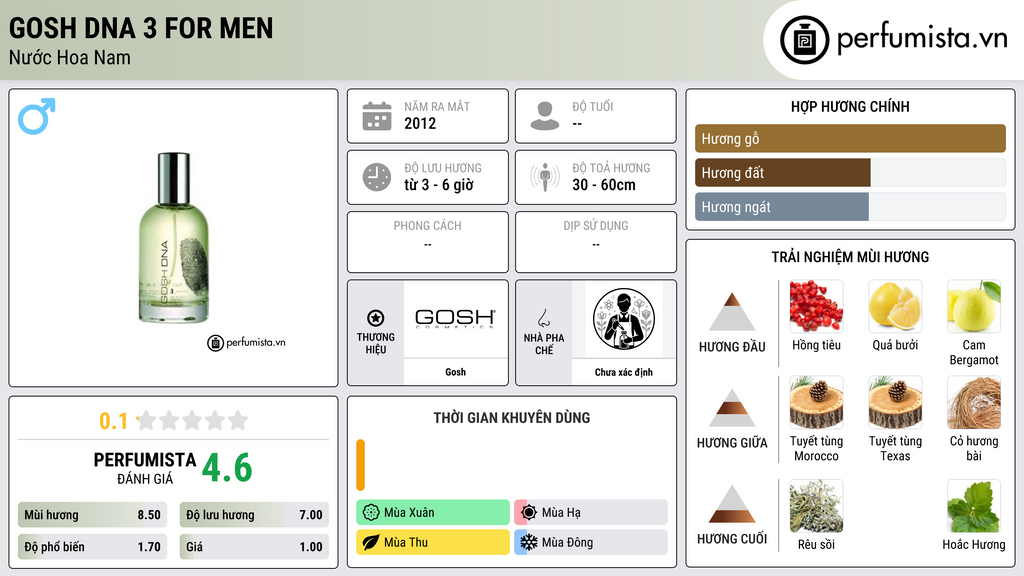Click the Trải nghiệm mùi hương heading
The width and height of the screenshot is (1024, 576).
850,257
